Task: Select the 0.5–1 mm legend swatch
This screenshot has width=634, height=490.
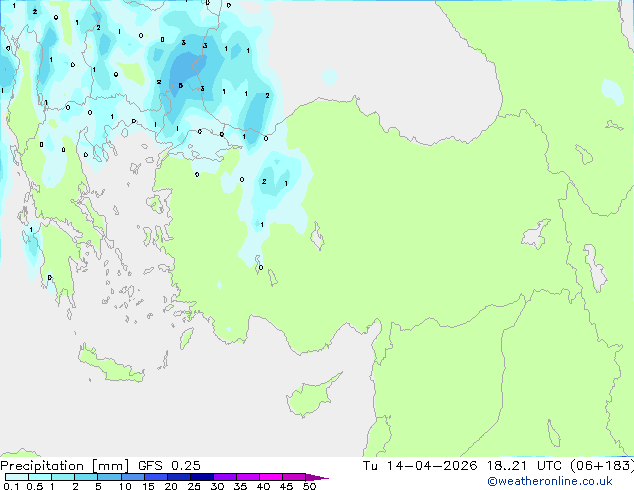Action: pos(40,477)
